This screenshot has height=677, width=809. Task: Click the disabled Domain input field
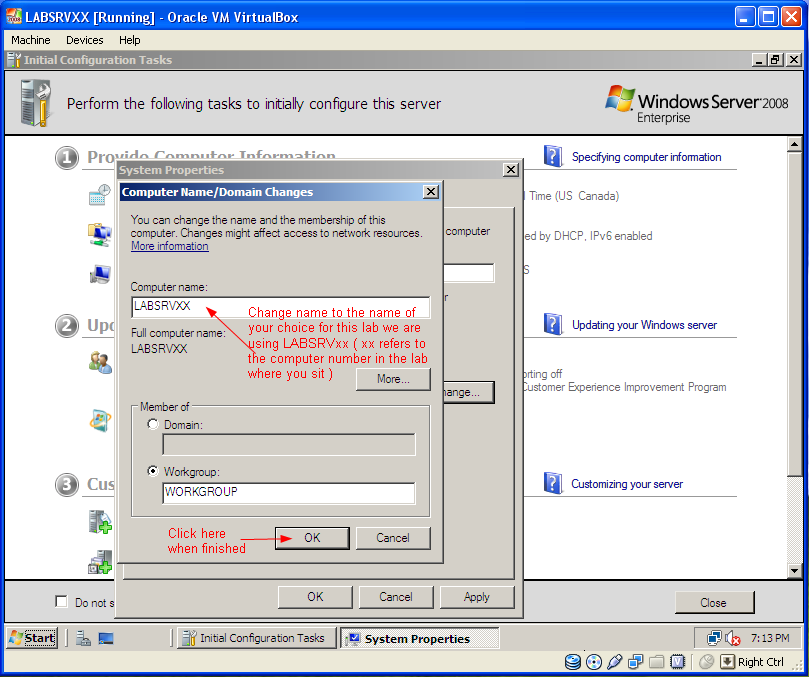click(289, 445)
